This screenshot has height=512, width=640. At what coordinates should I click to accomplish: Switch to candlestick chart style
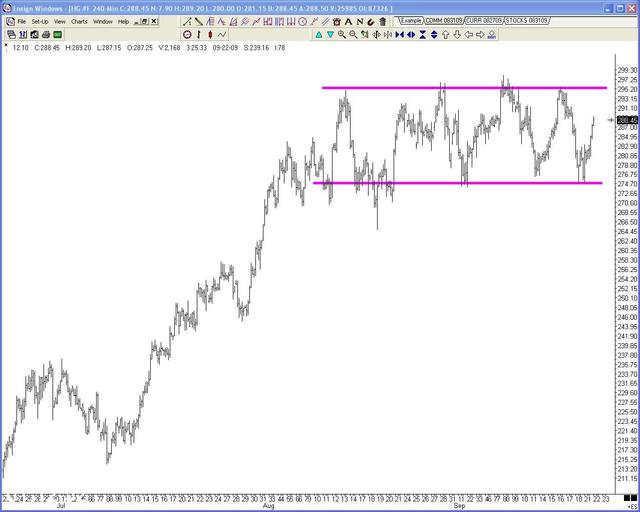[210, 35]
